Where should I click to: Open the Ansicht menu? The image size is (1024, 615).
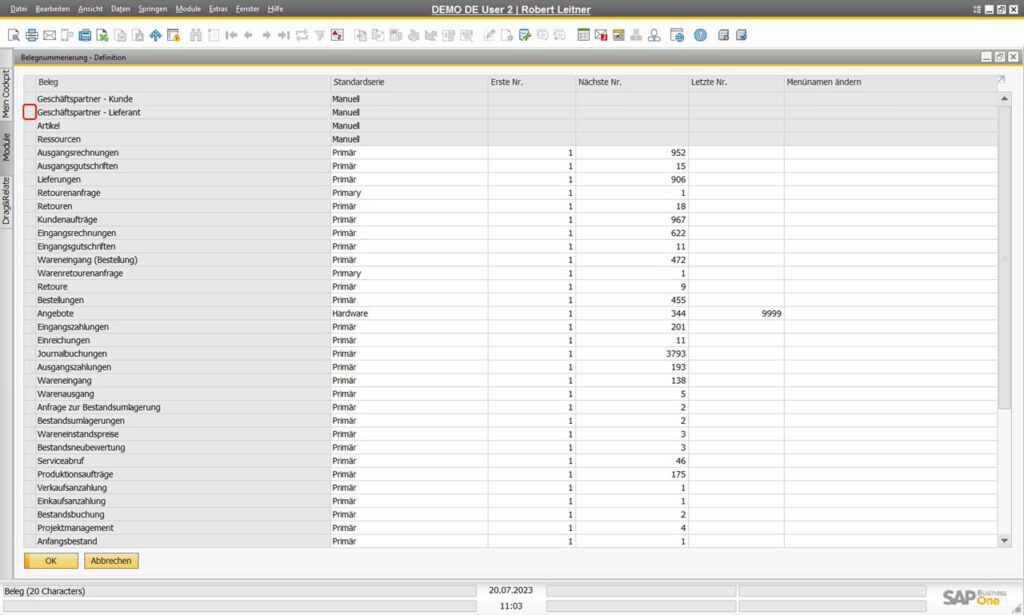90,9
